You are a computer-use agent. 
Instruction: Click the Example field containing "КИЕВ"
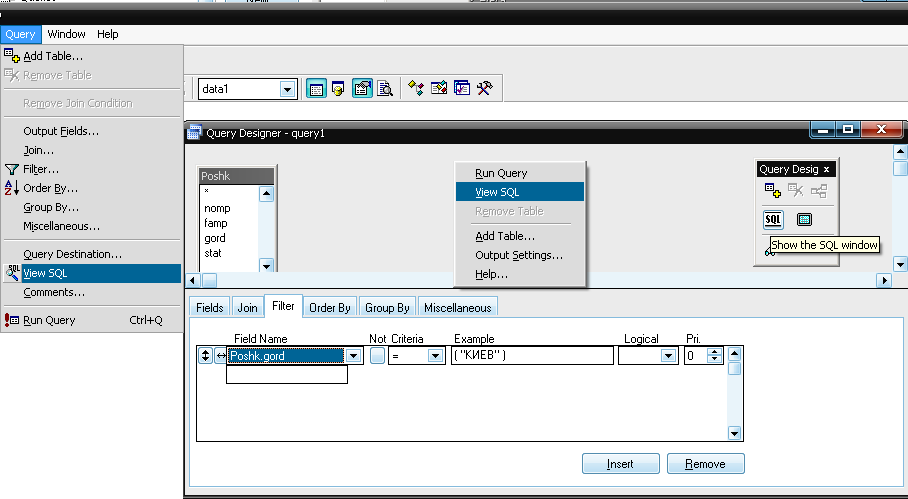(x=532, y=356)
